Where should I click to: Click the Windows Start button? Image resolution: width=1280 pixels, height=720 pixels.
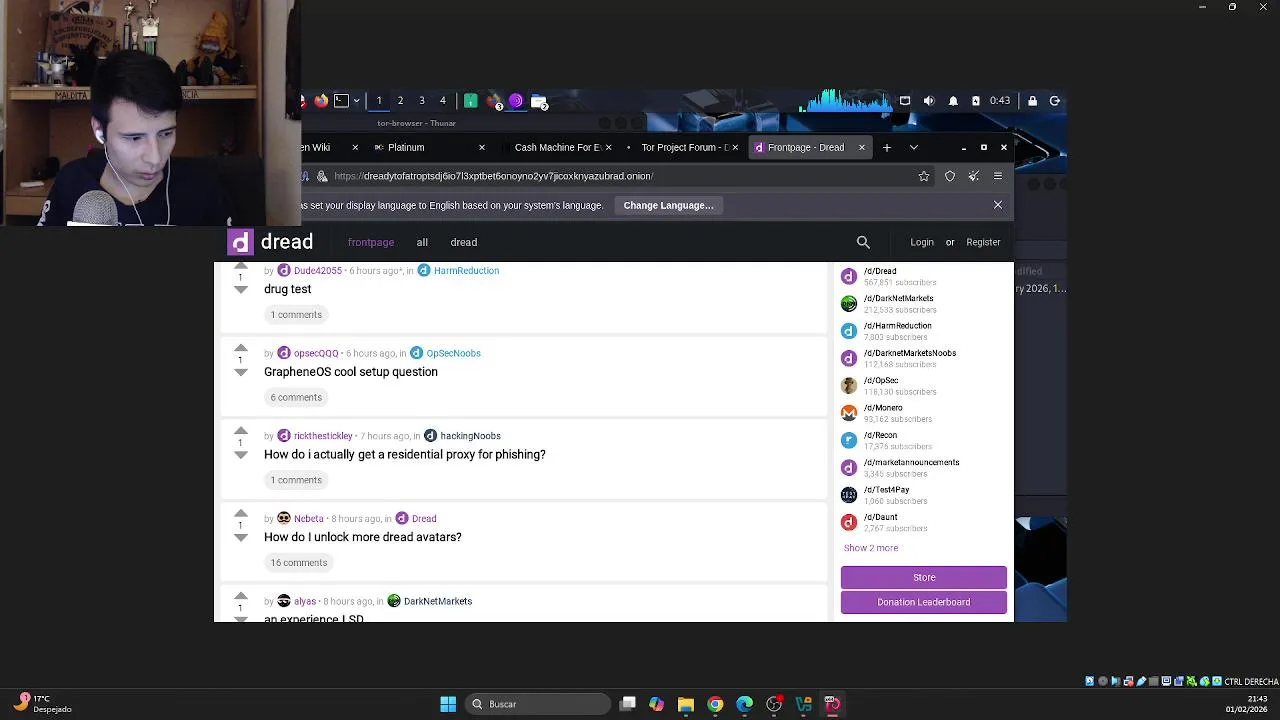coord(448,704)
